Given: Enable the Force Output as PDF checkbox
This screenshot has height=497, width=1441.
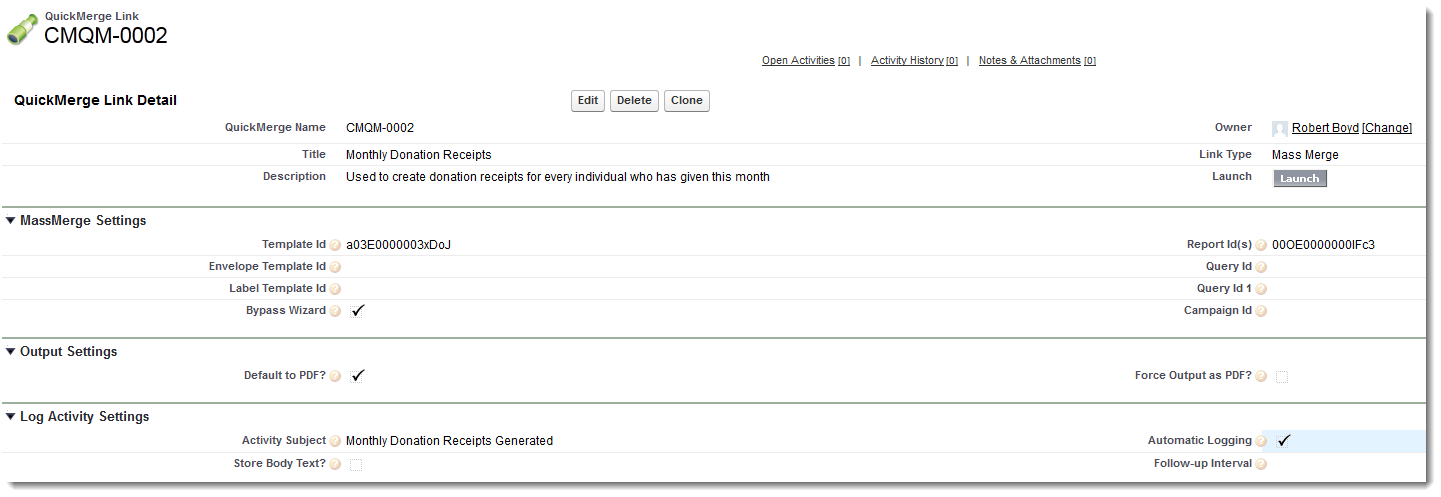Looking at the screenshot, I should point(1282,377).
